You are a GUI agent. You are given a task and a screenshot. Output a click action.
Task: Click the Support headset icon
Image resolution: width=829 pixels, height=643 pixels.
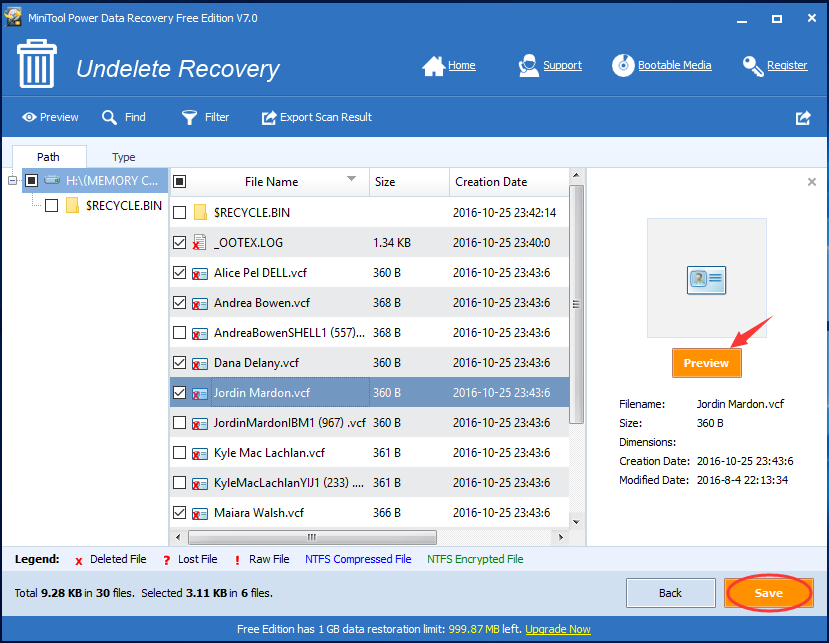point(528,66)
